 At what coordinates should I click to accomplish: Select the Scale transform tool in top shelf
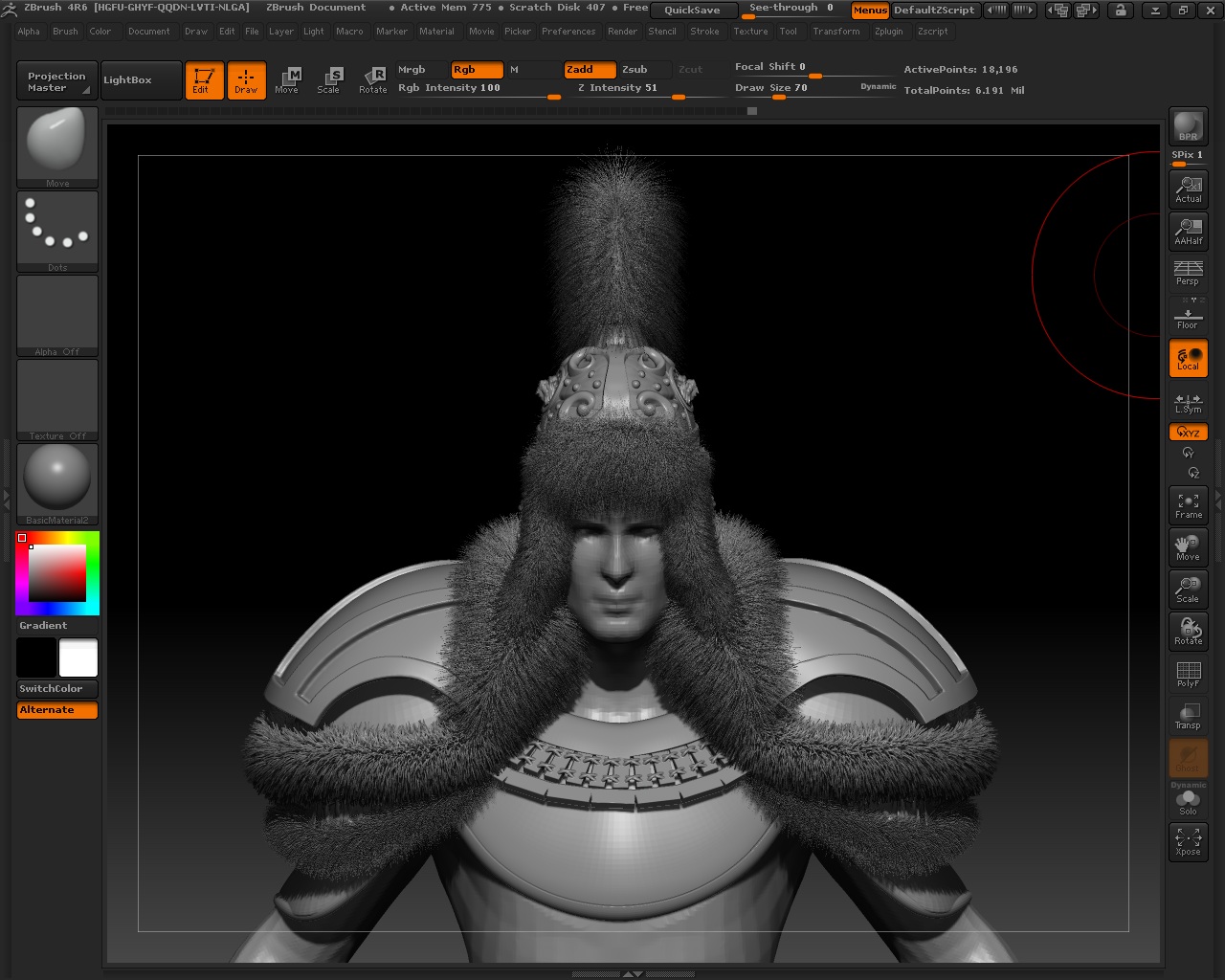329,80
